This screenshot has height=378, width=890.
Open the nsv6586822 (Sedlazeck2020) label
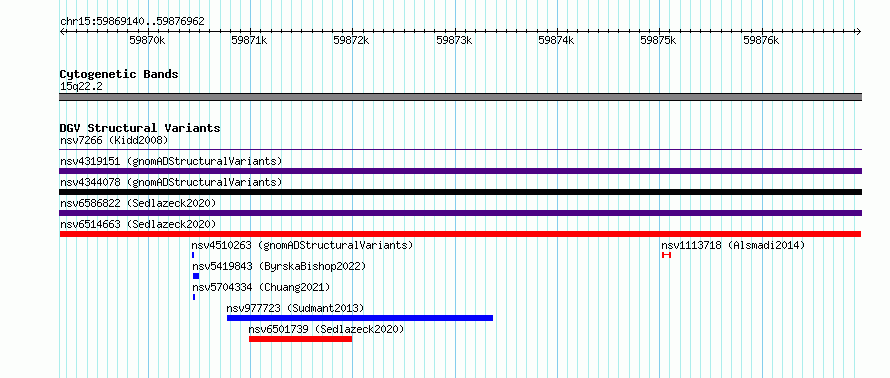click(x=138, y=203)
